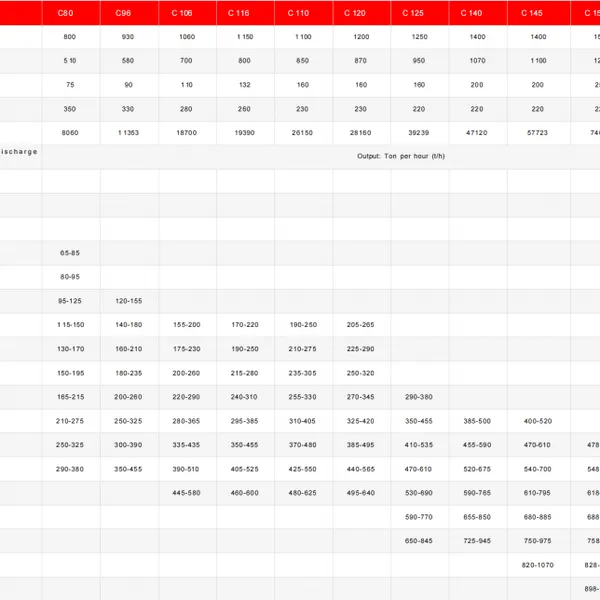Select the 930 cell under C96

[128, 37]
